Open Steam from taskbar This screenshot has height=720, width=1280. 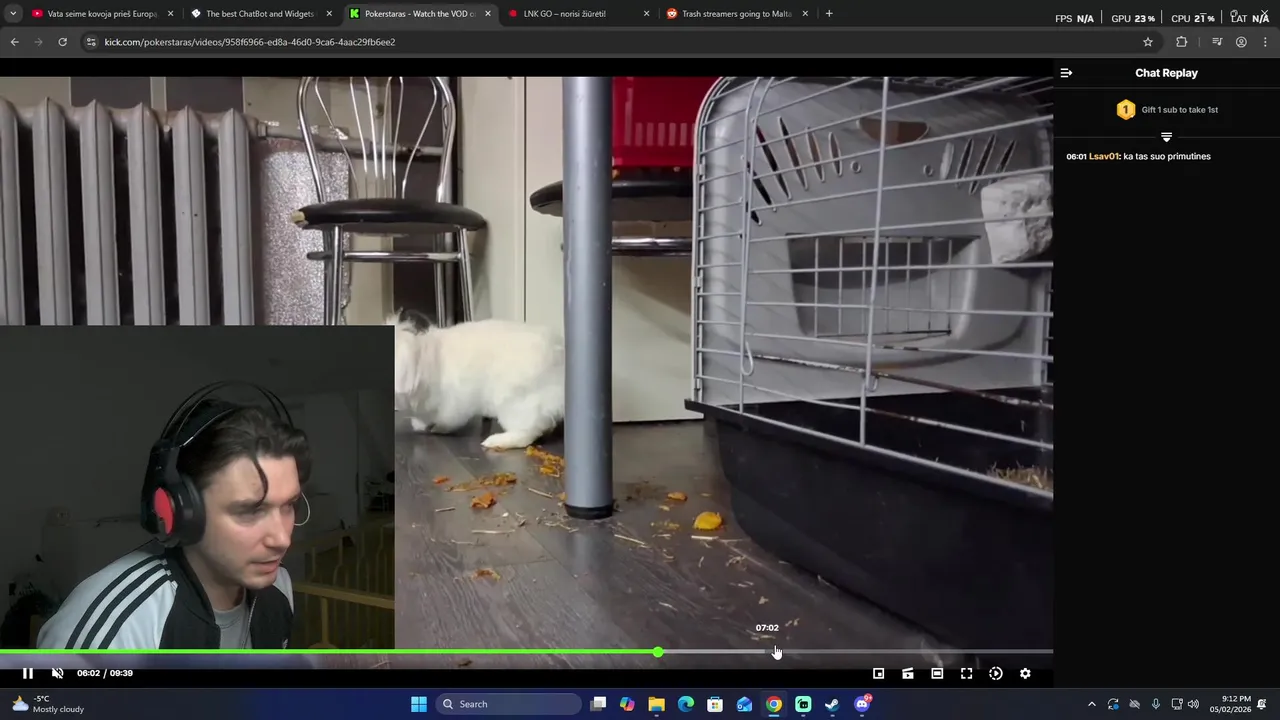(832, 704)
